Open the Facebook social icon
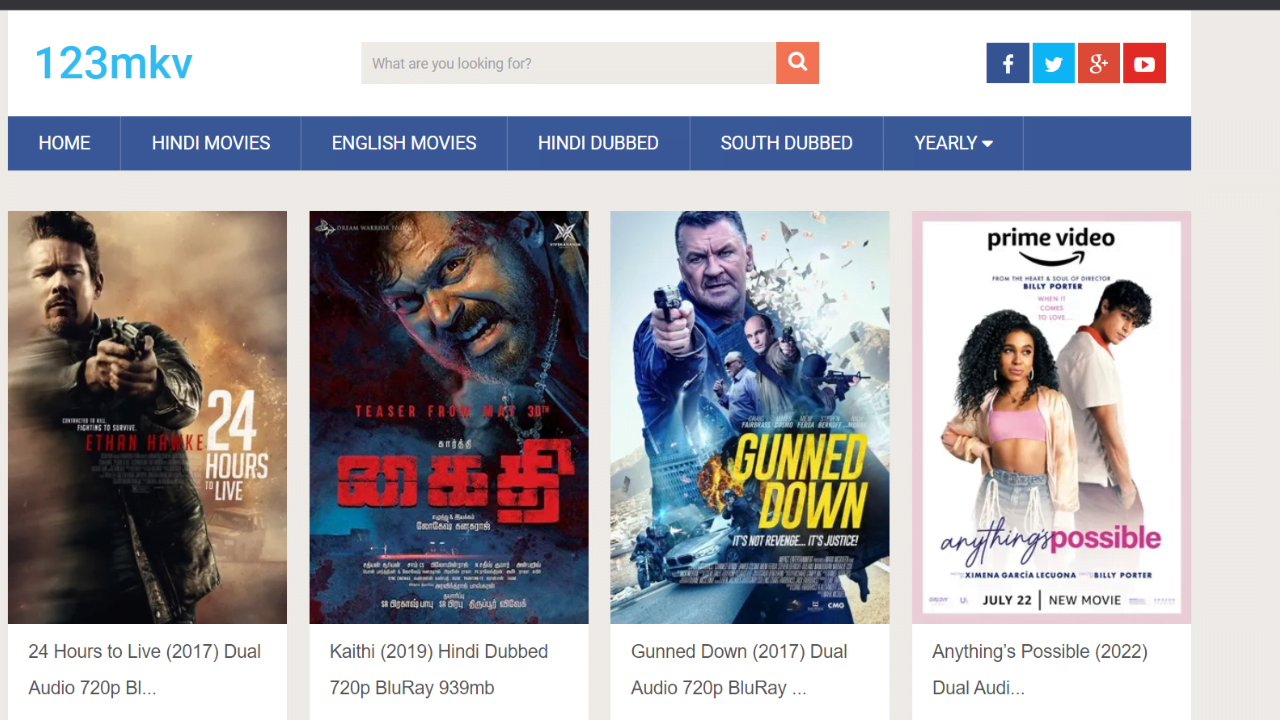This screenshot has height=720, width=1280. point(1007,64)
